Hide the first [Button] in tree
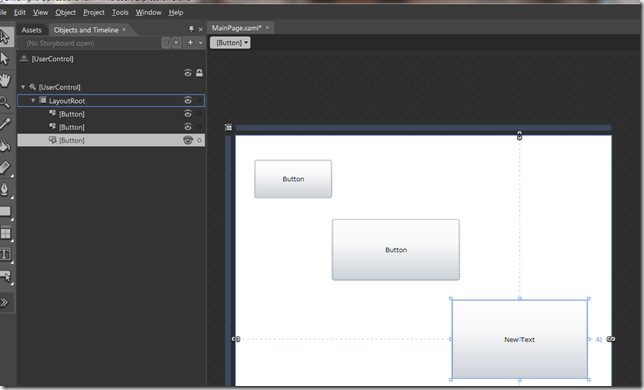The image size is (644, 390). 188,114
